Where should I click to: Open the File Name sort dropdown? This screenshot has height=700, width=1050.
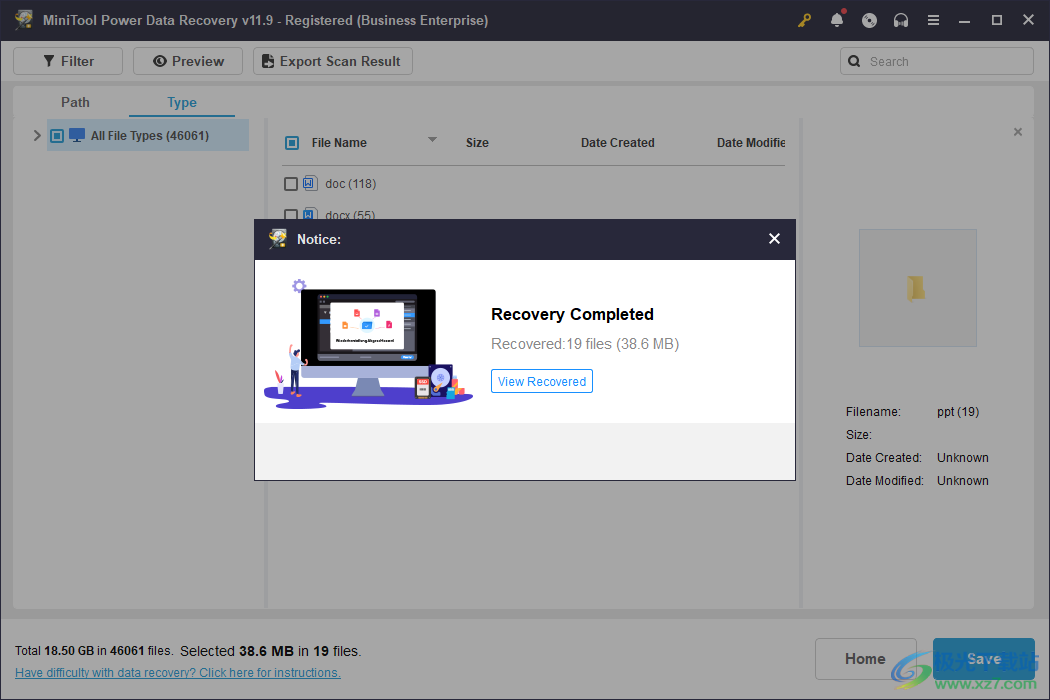[x=432, y=140]
